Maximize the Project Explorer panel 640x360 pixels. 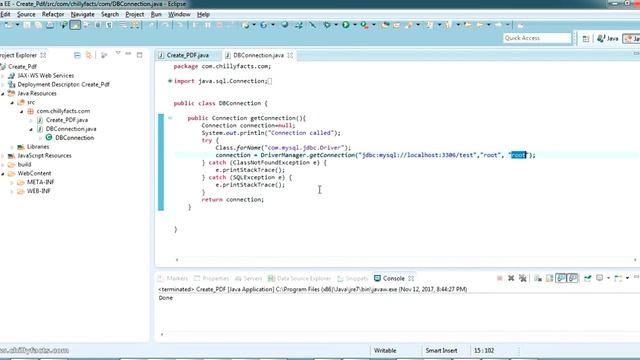pyautogui.click(x=140, y=55)
